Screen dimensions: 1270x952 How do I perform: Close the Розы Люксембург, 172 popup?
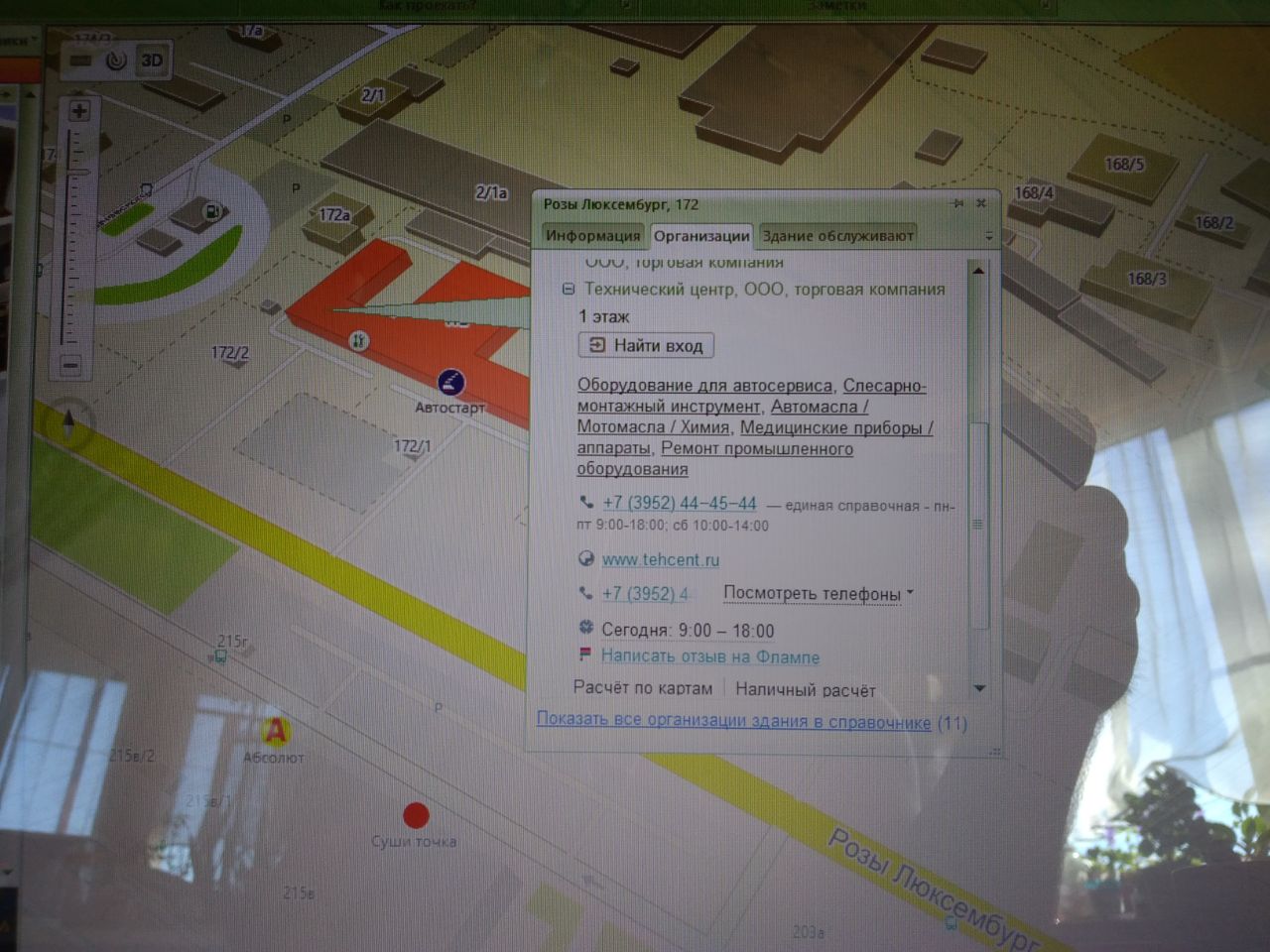click(981, 202)
